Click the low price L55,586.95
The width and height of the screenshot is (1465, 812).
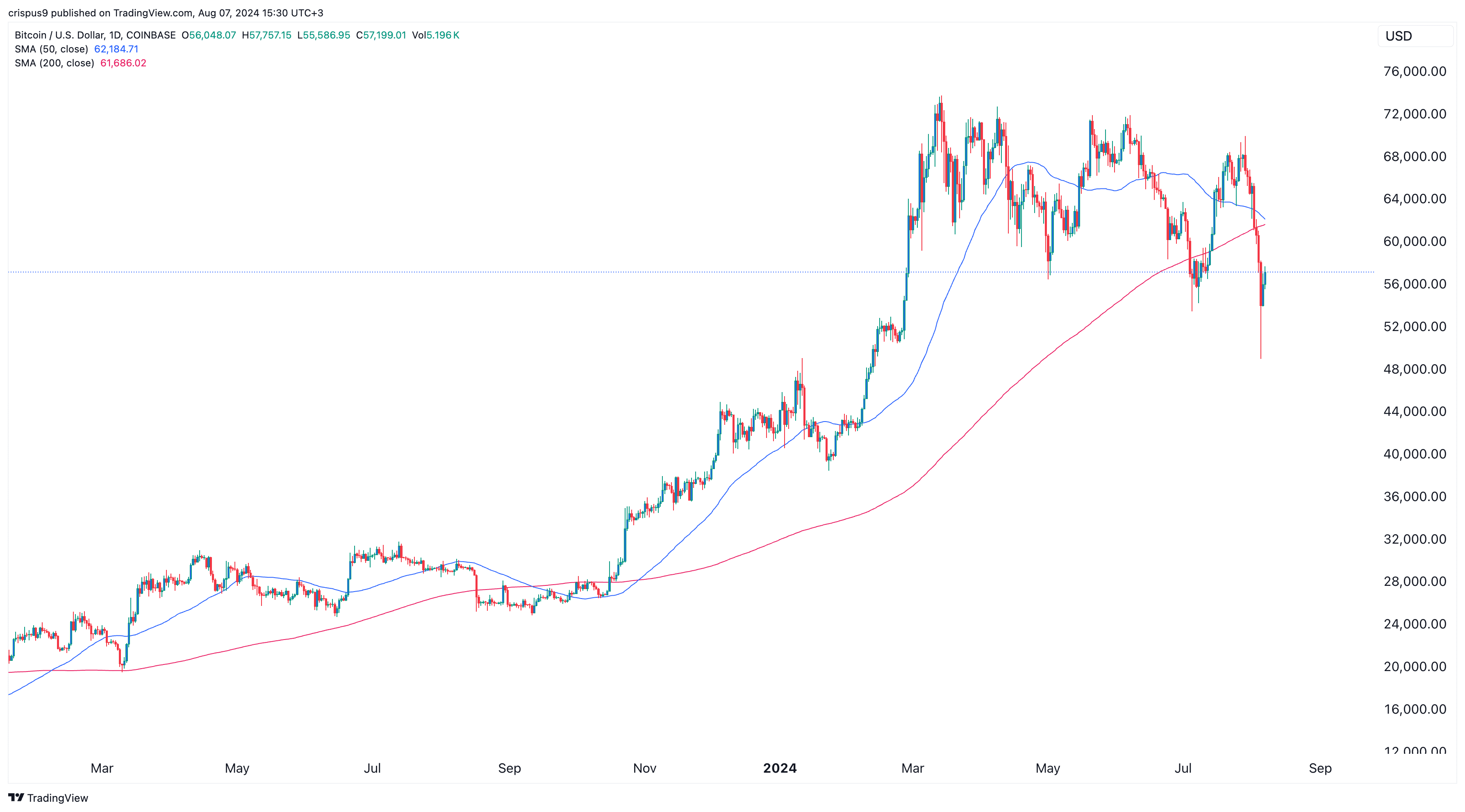(x=323, y=35)
